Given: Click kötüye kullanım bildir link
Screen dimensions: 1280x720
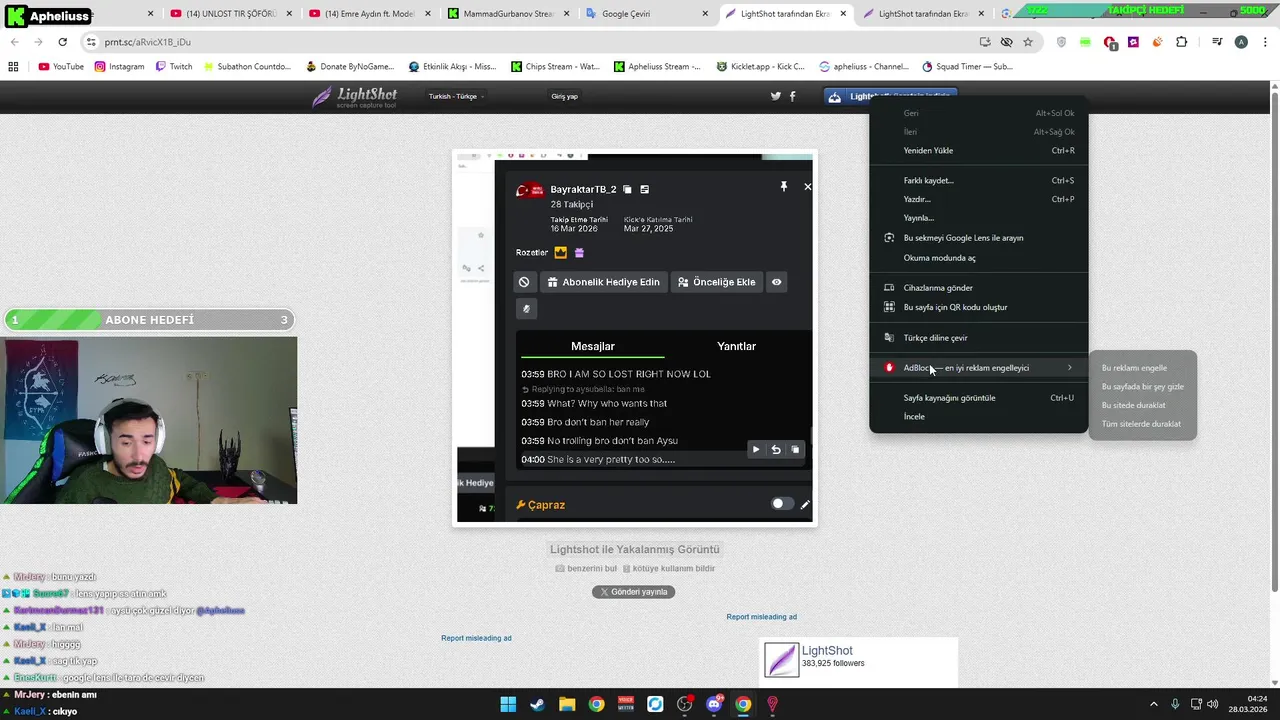Looking at the screenshot, I should point(669,569).
